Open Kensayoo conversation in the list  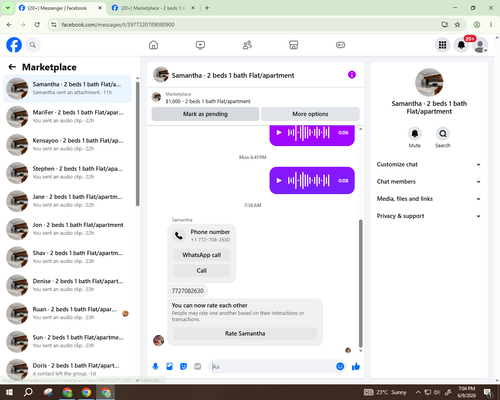coord(67,145)
